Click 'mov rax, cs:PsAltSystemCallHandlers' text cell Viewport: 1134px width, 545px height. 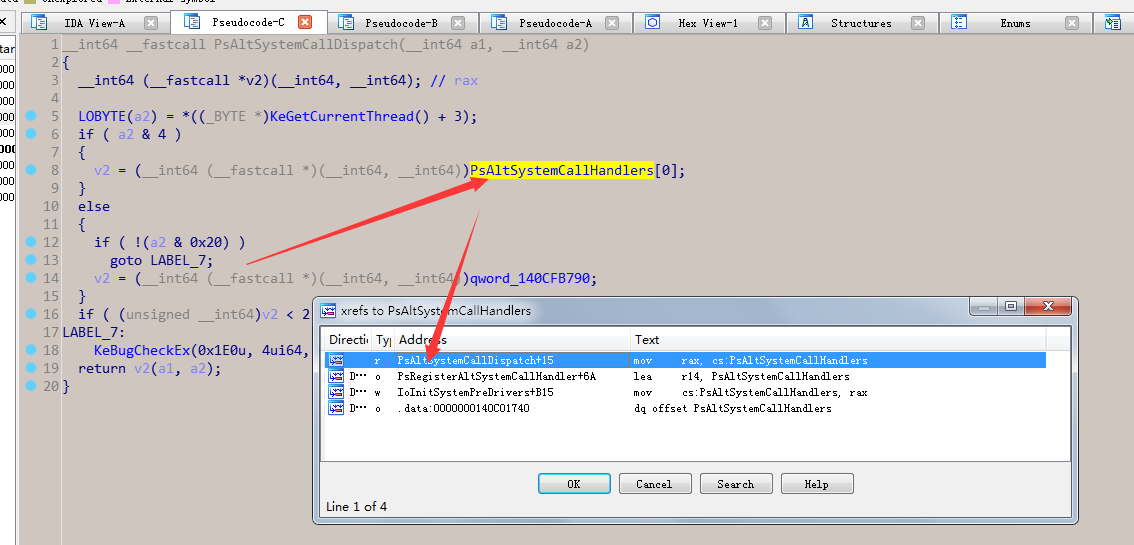pyautogui.click(x=750, y=360)
